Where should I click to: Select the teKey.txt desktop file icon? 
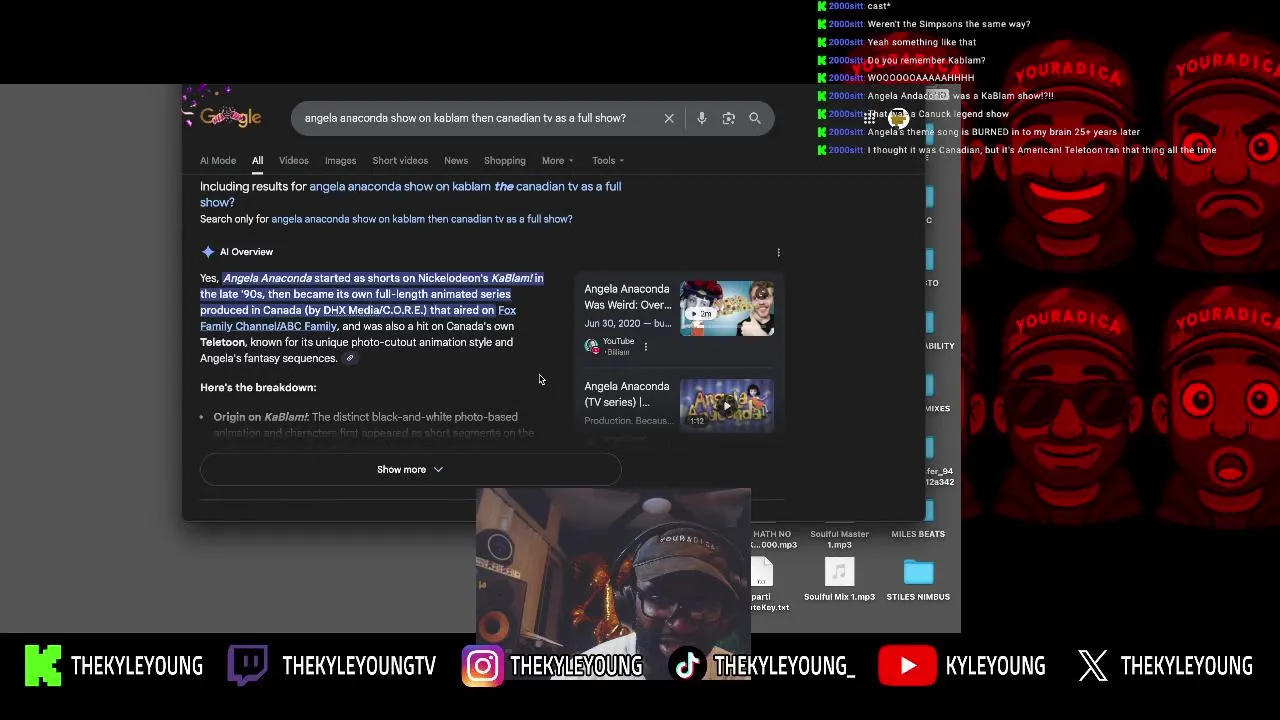762,574
